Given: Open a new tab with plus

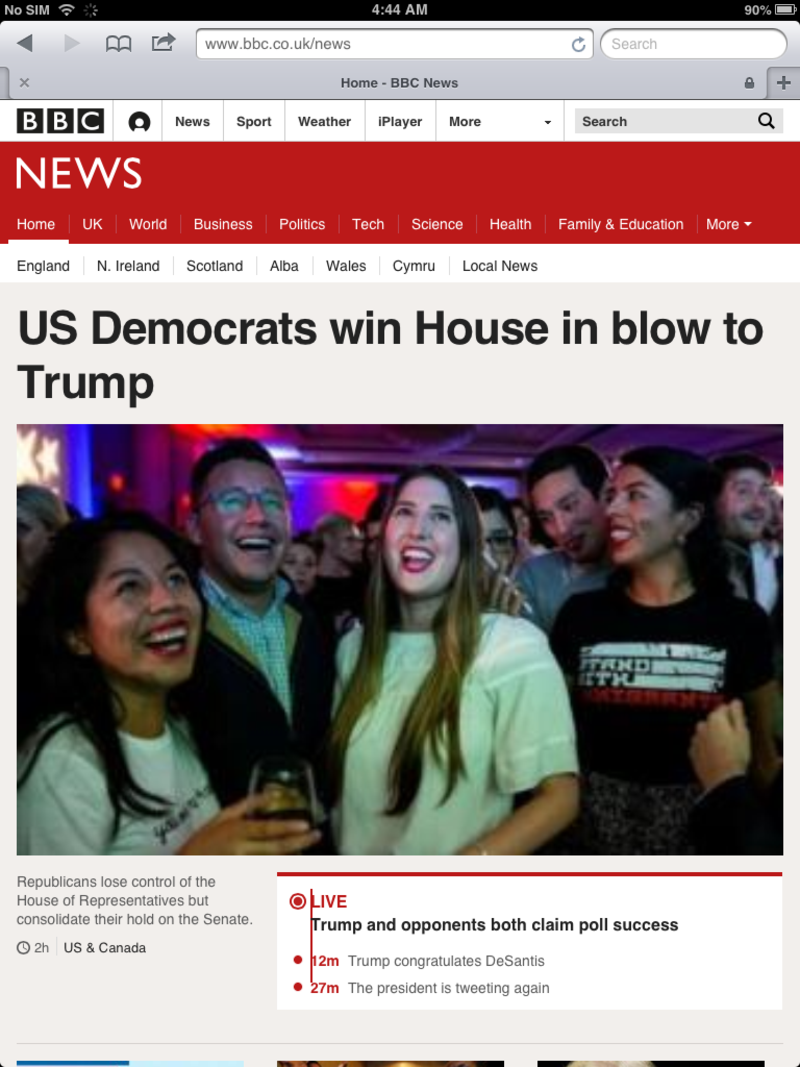Looking at the screenshot, I should [x=783, y=83].
